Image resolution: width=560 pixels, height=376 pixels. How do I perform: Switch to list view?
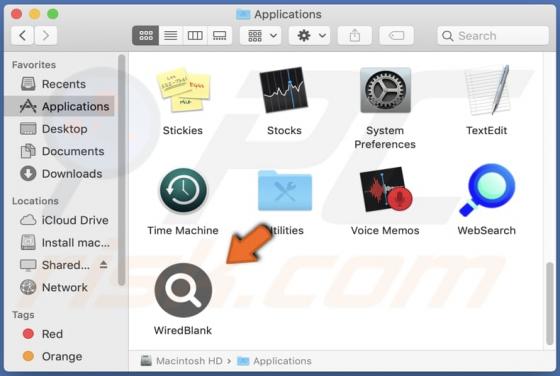pyautogui.click(x=171, y=35)
